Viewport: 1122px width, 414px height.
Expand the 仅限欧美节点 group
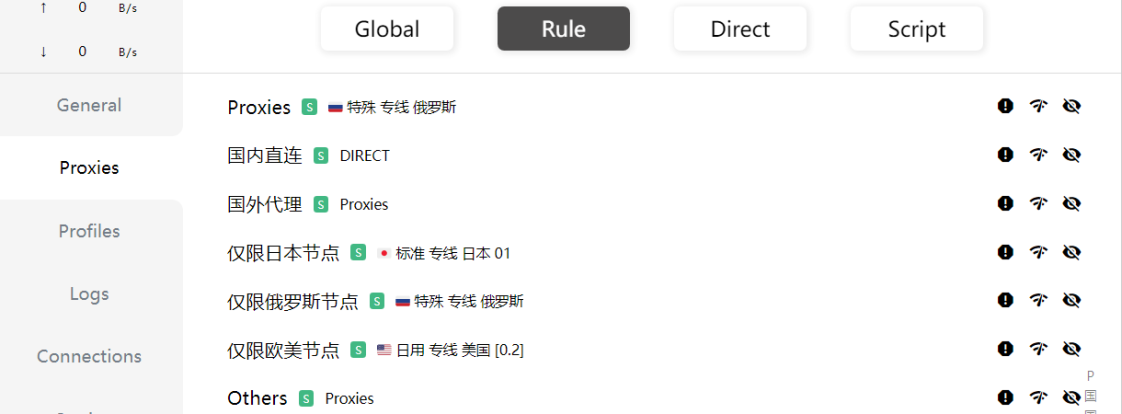pyautogui.click(x=283, y=350)
